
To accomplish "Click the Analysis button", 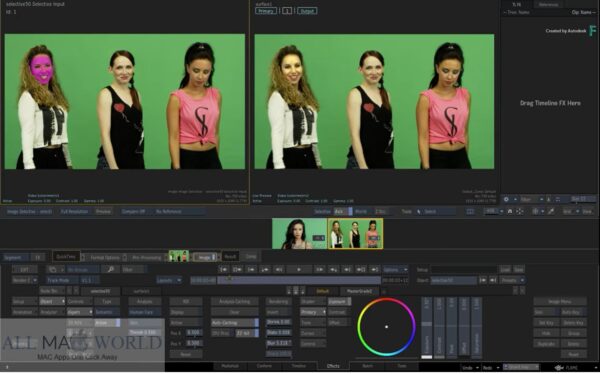I will pos(145,302).
